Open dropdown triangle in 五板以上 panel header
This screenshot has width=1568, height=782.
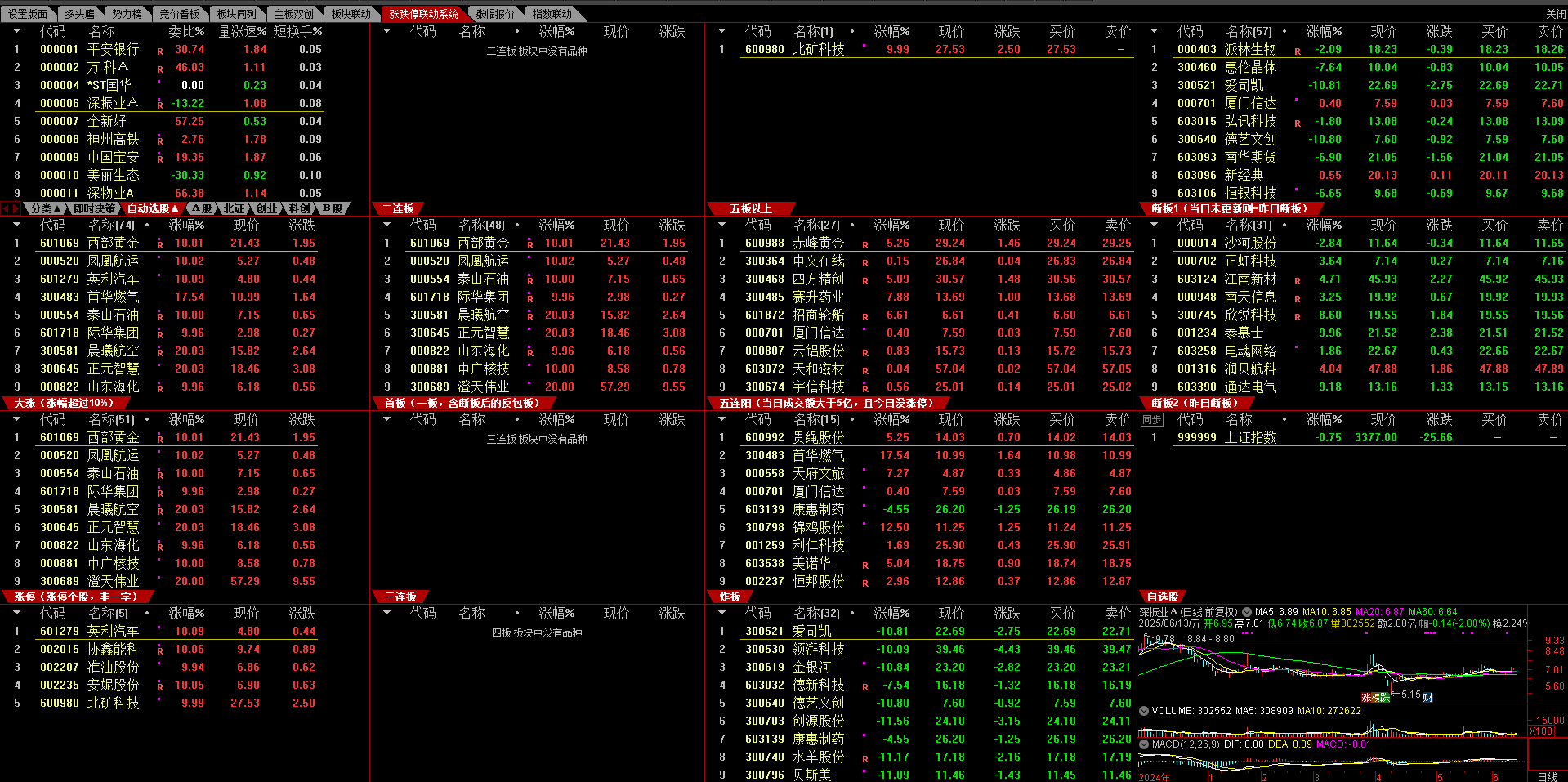(x=721, y=31)
